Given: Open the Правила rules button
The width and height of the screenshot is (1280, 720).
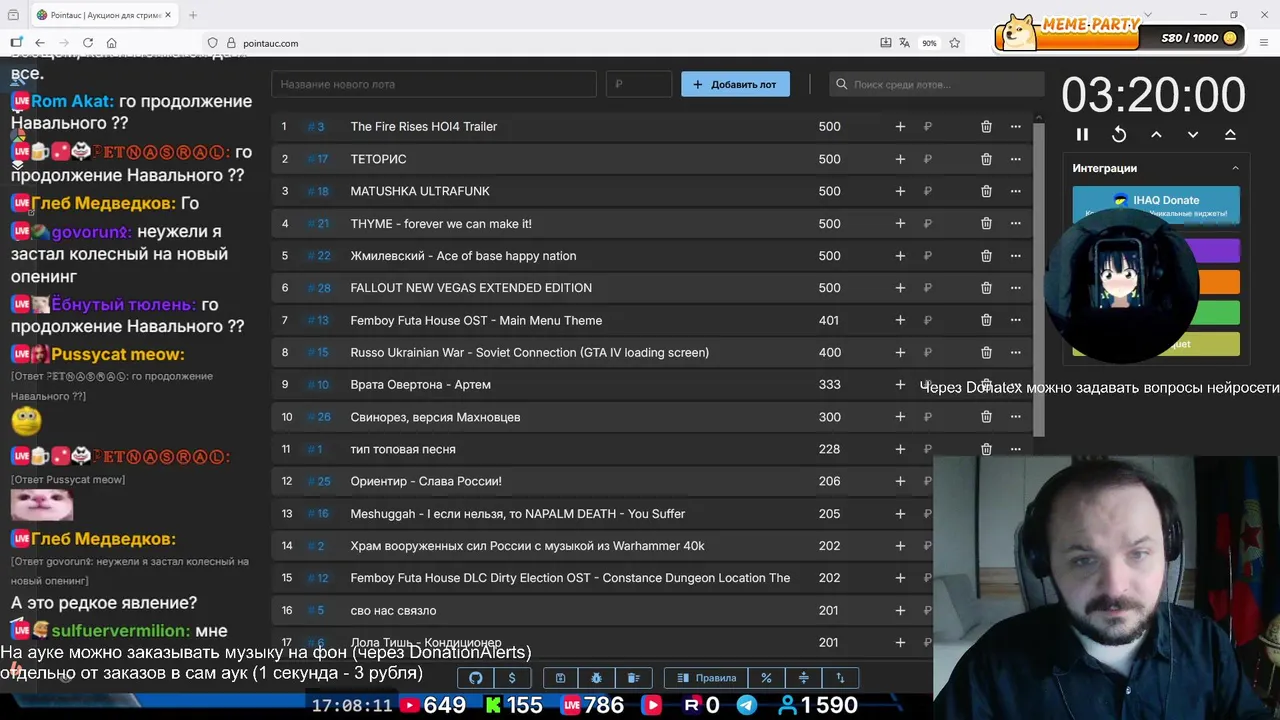Looking at the screenshot, I should pyautogui.click(x=707, y=678).
